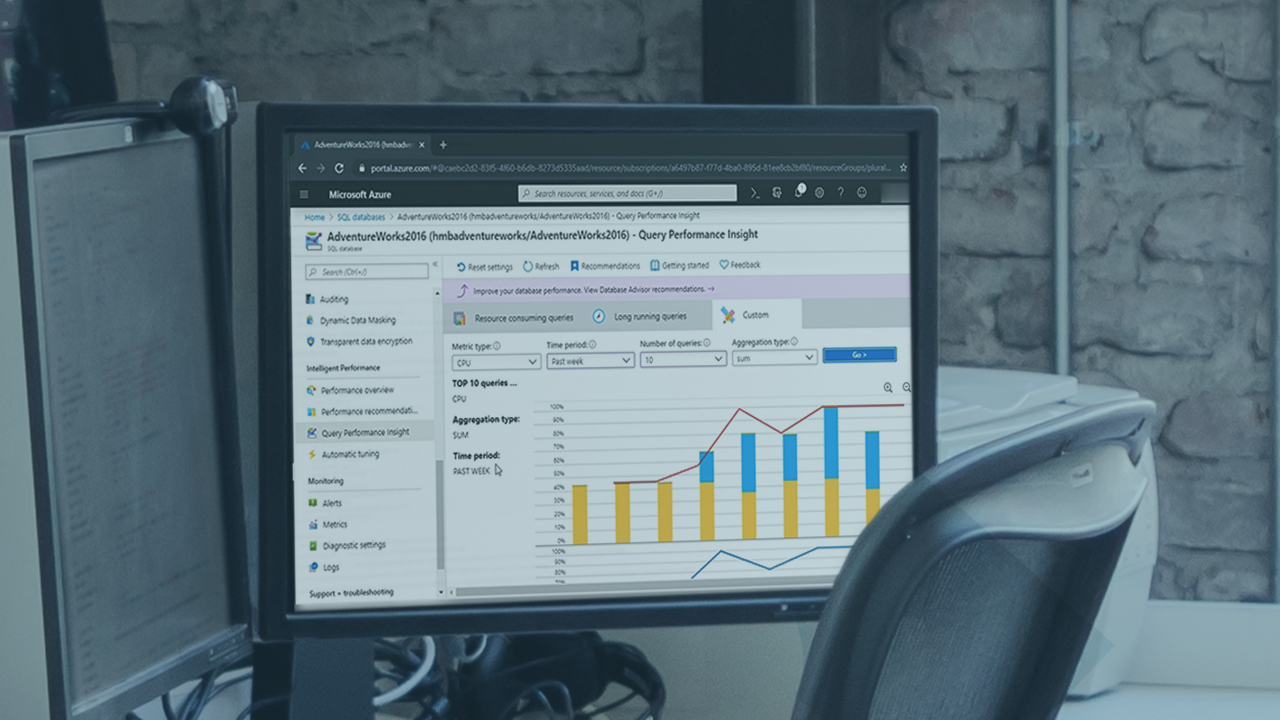Click Refresh in the command bar
The image size is (1280, 720).
pyautogui.click(x=541, y=267)
